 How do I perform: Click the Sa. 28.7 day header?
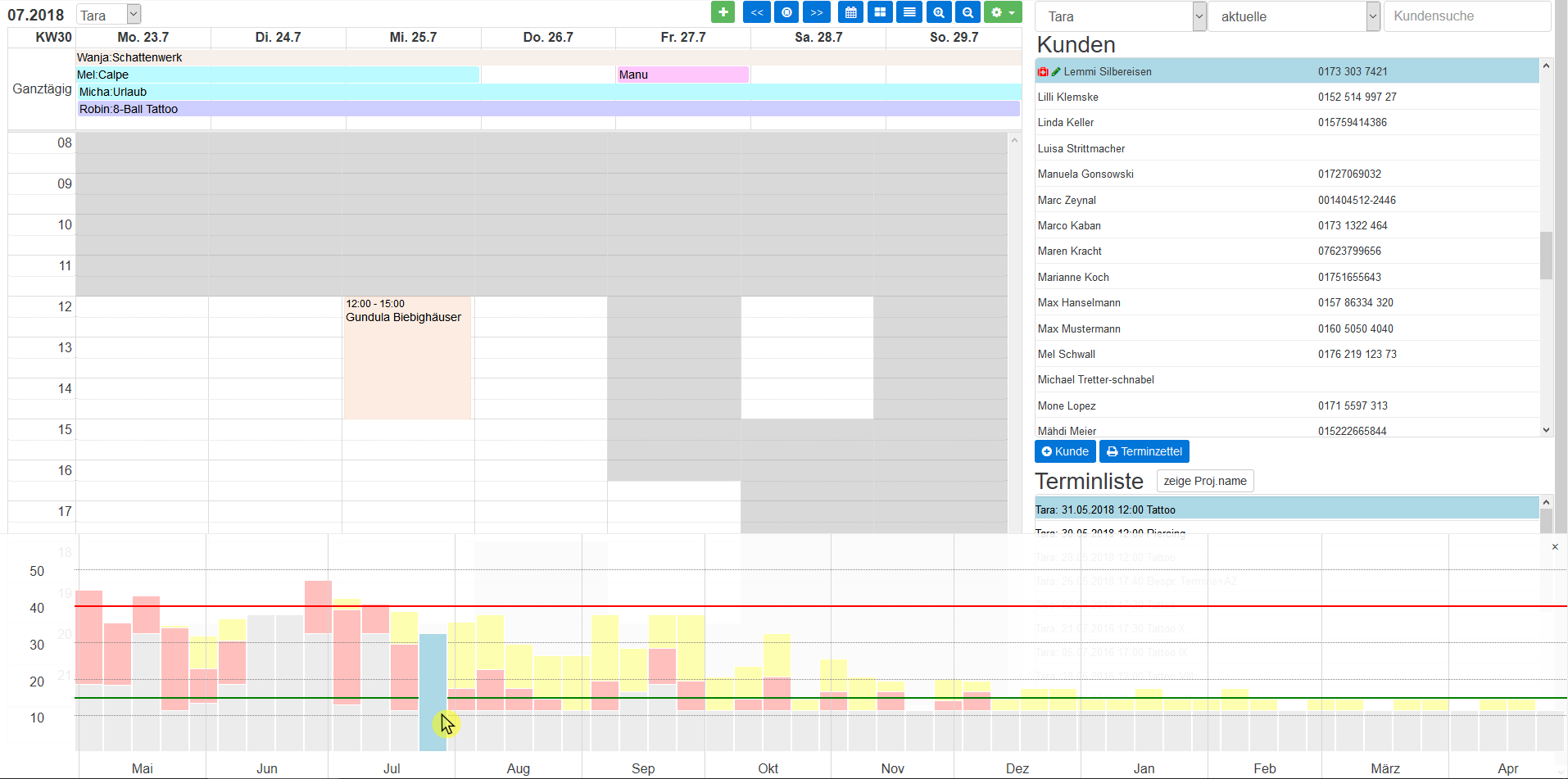[x=818, y=38]
